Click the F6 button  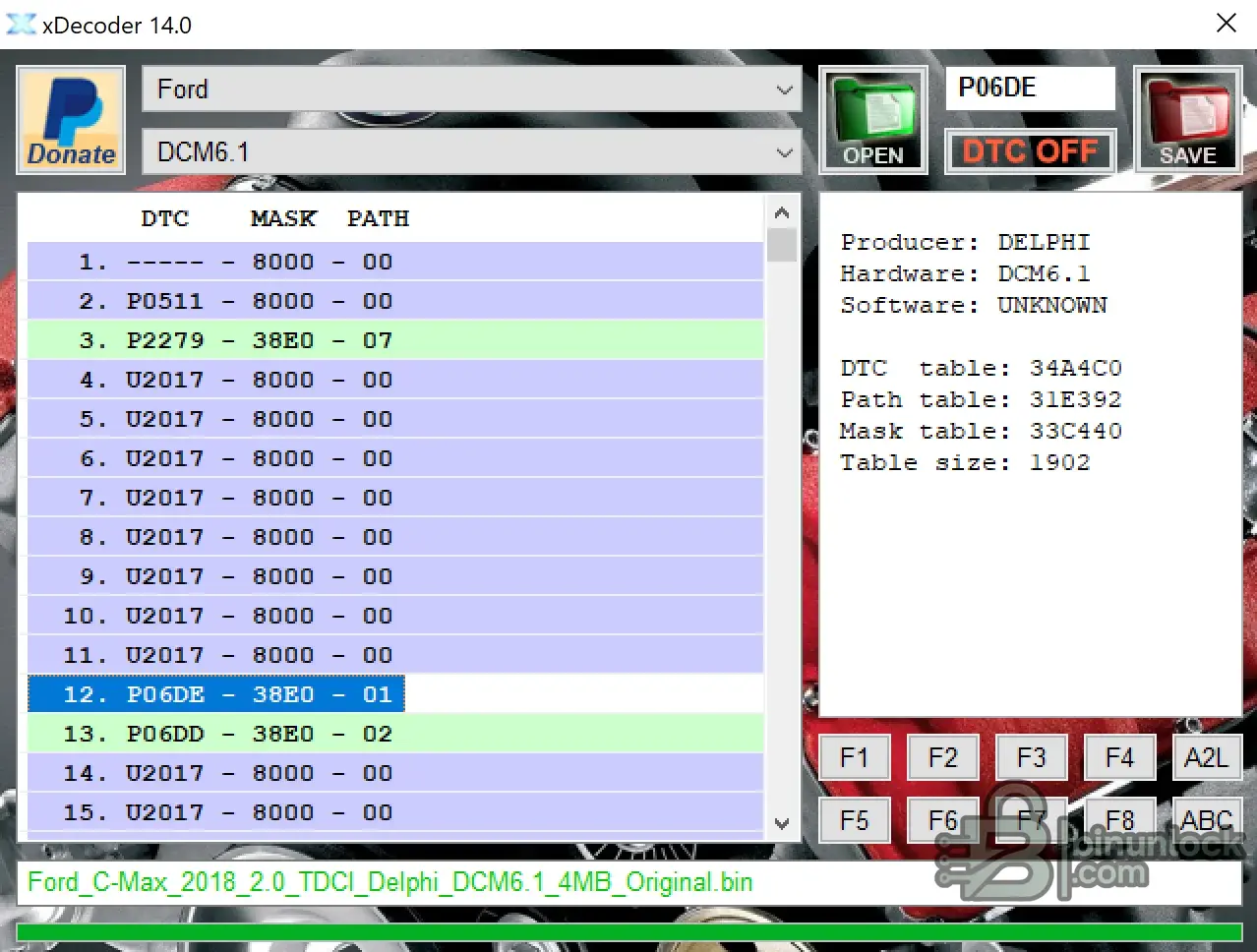942,820
